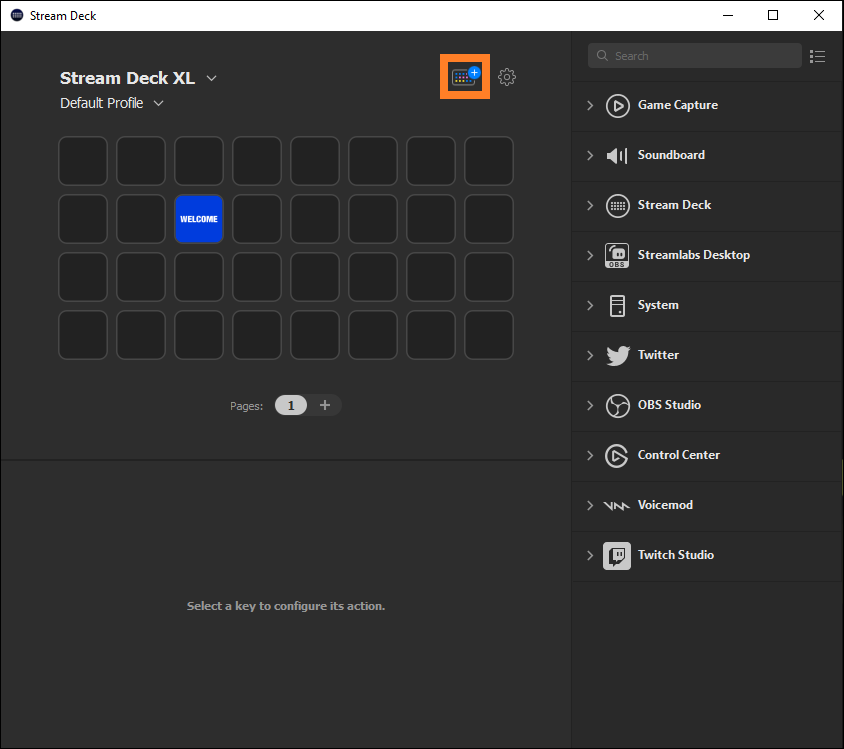Click the Voicemod waveform icon
This screenshot has width=844, height=749.
618,505
